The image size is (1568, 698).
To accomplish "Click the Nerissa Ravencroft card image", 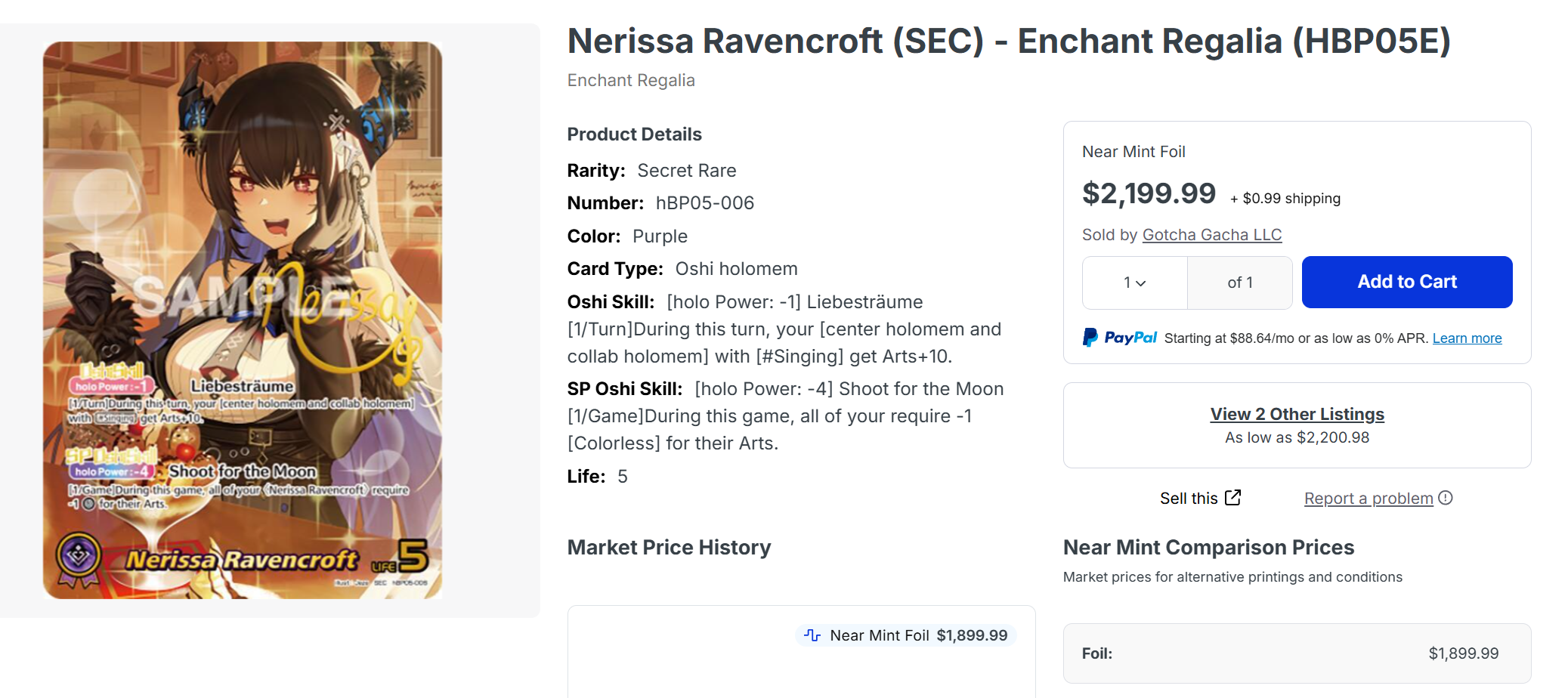I will tap(243, 320).
